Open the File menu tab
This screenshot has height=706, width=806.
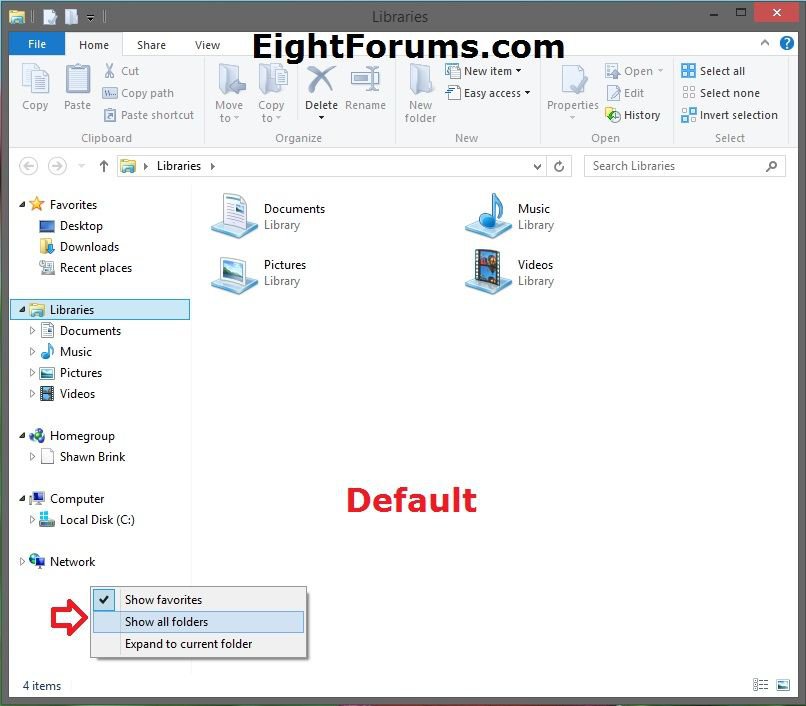pyautogui.click(x=37, y=45)
